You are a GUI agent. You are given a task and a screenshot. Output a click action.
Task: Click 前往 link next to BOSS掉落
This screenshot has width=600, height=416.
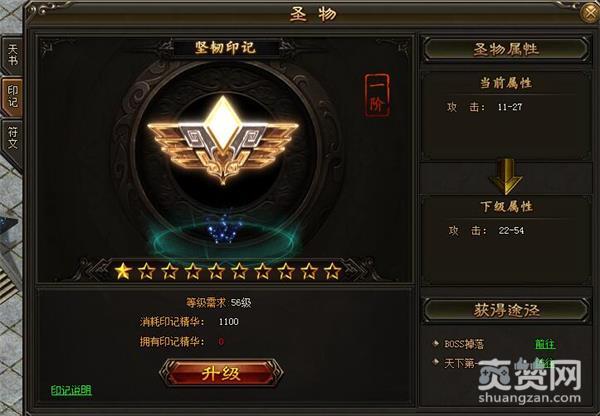pyautogui.click(x=545, y=344)
